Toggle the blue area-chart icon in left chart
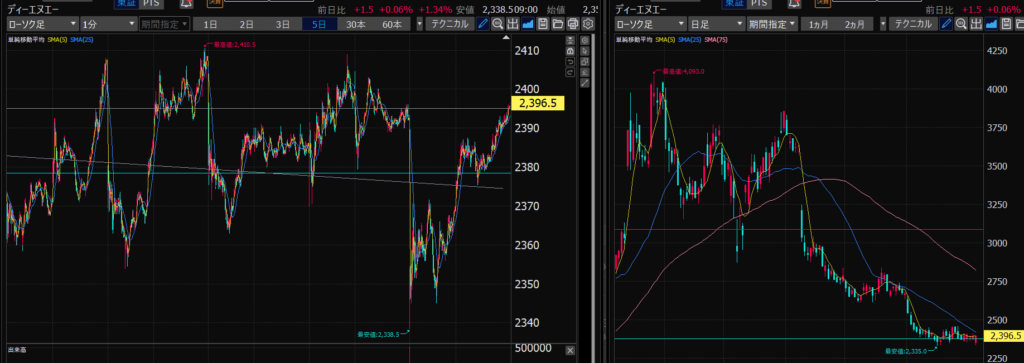The image size is (1024, 363). point(528,24)
